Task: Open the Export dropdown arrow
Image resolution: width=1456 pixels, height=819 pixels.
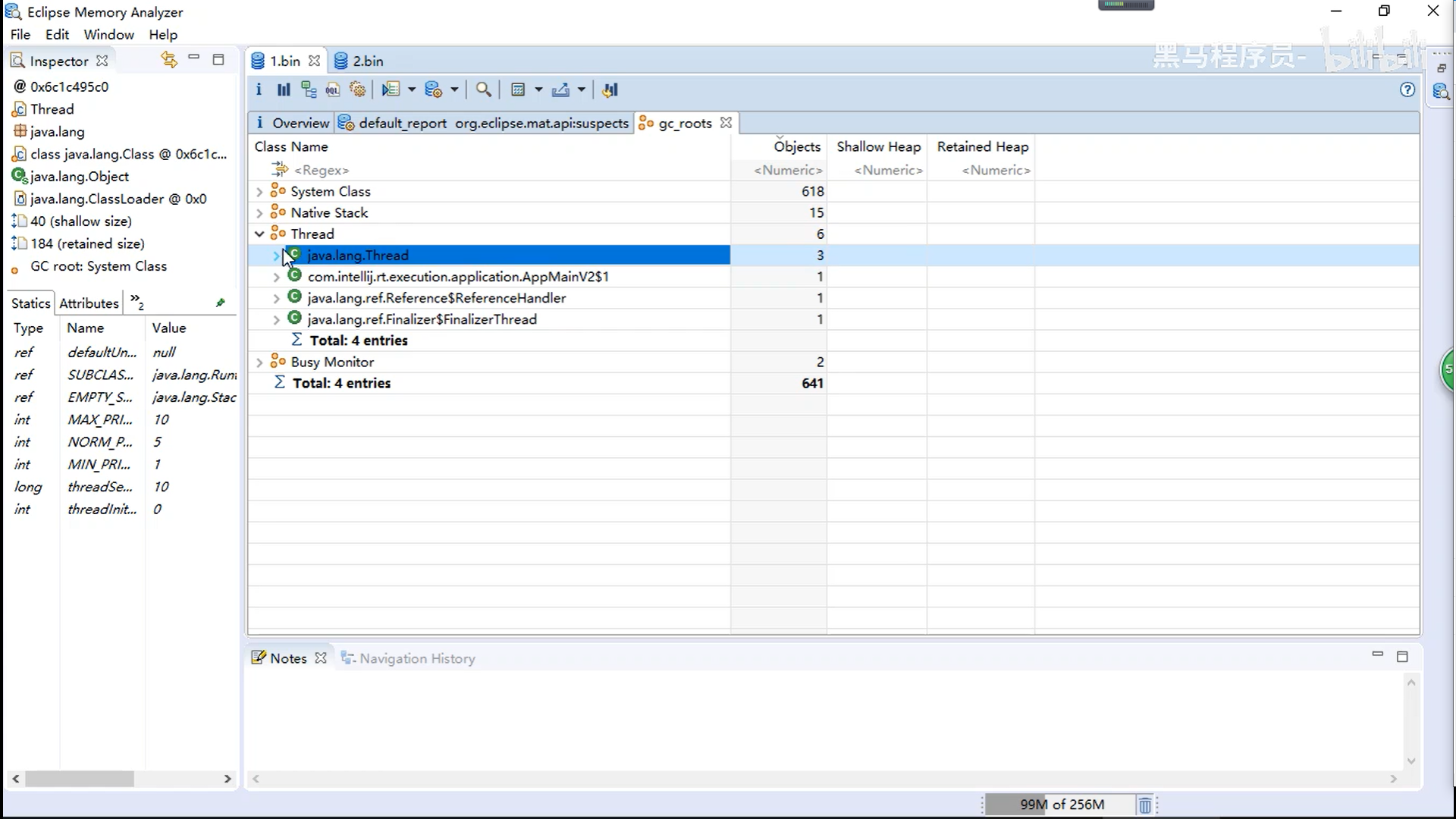Action: (x=582, y=89)
